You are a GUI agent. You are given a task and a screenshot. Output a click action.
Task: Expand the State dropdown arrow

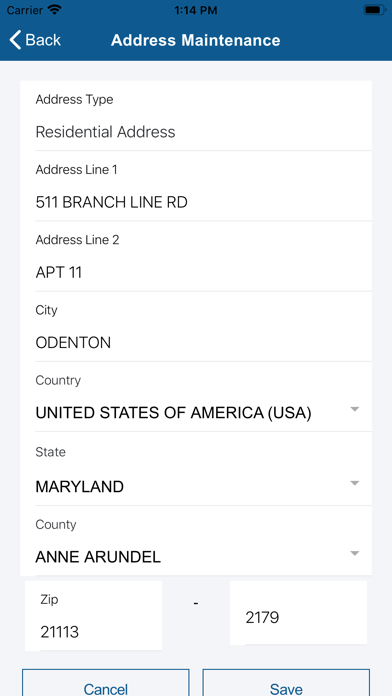354,483
